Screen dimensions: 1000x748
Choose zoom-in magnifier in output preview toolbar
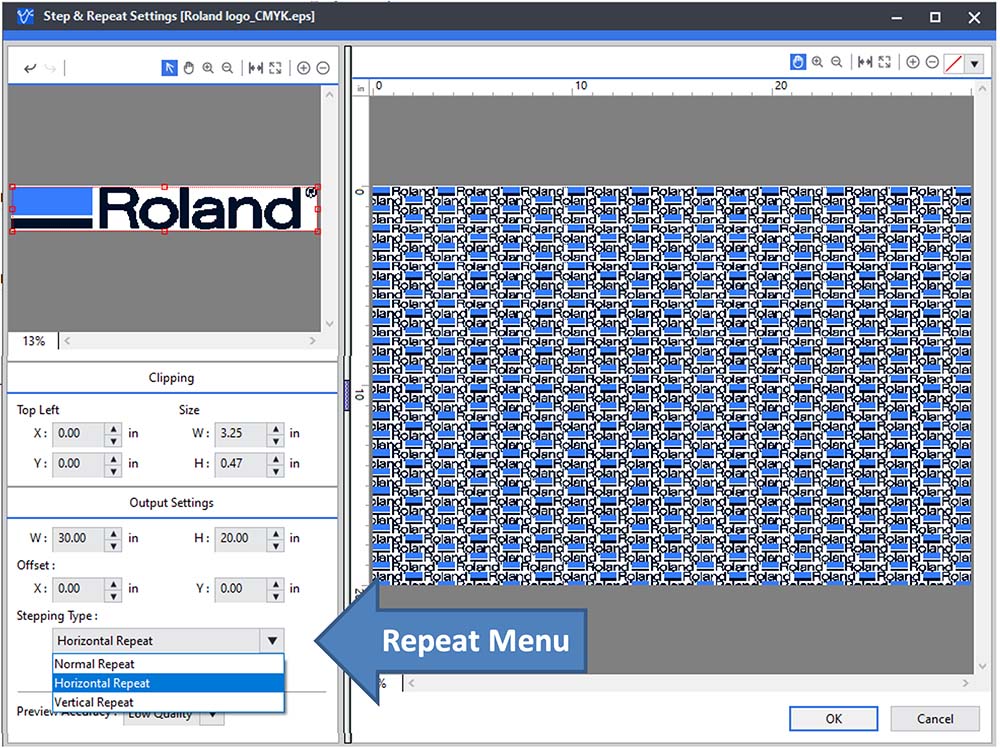click(x=817, y=62)
